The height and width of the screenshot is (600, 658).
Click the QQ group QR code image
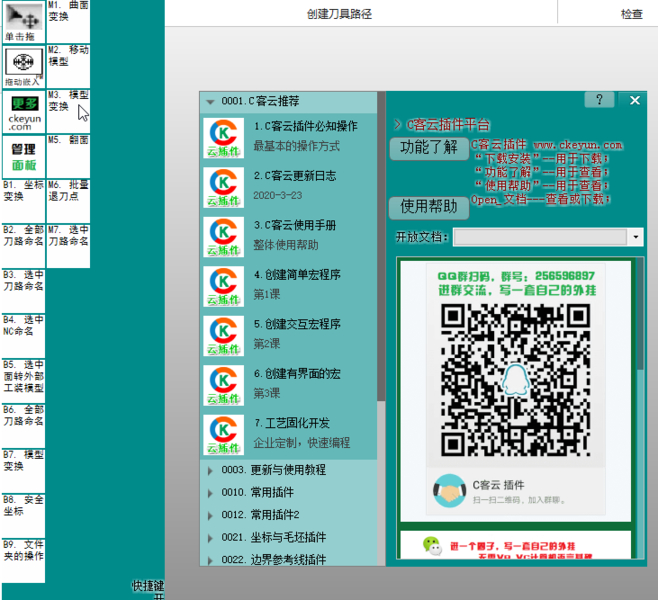[x=516, y=380]
